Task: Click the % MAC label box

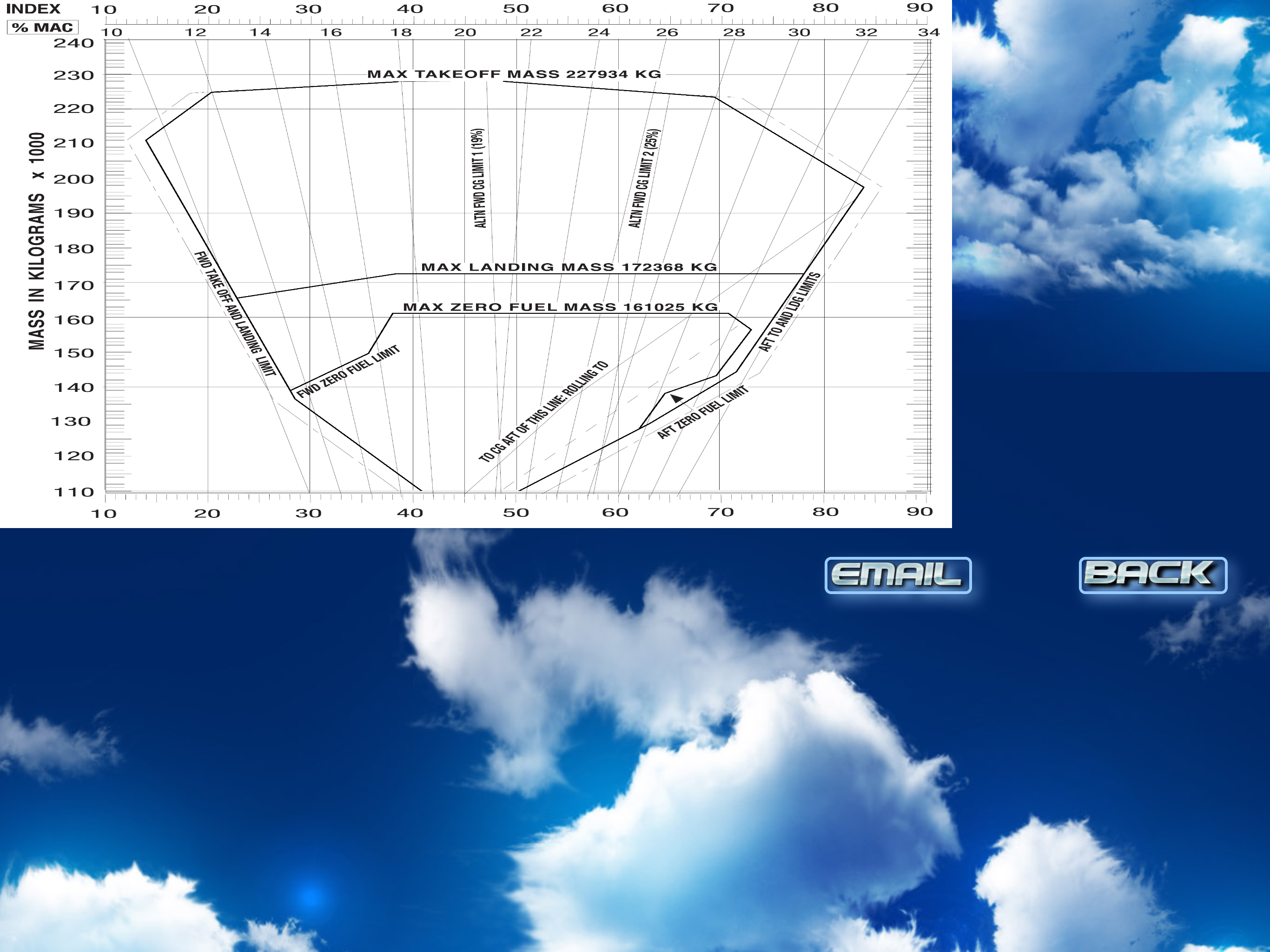Action: click(x=42, y=27)
